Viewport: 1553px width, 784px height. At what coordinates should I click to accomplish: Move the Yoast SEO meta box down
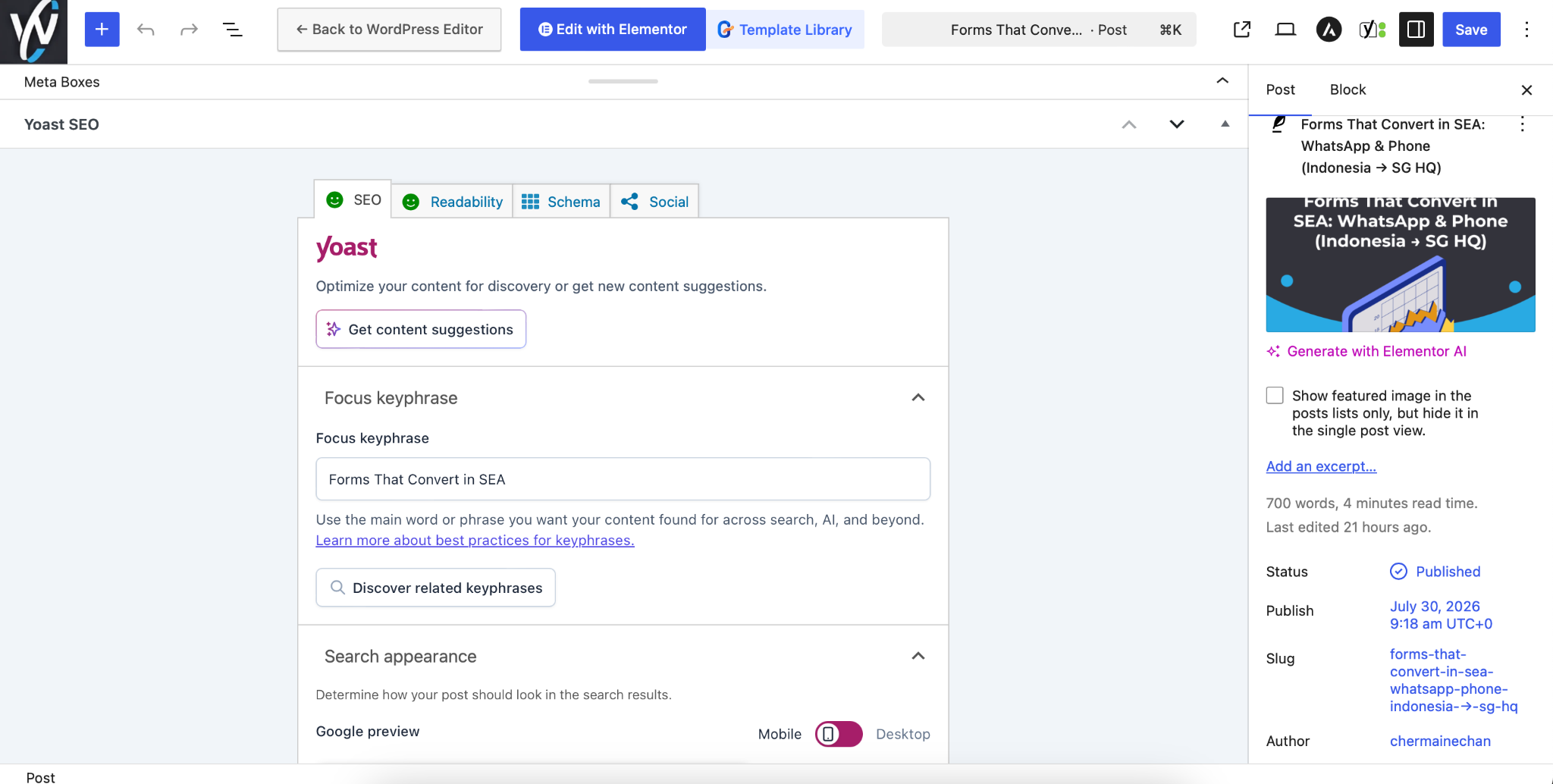tap(1177, 124)
